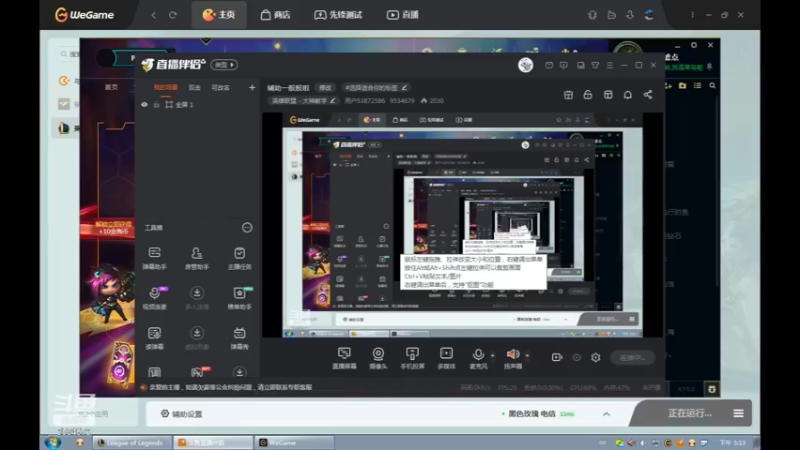Switch to the WeGame taskbar item

(293, 442)
